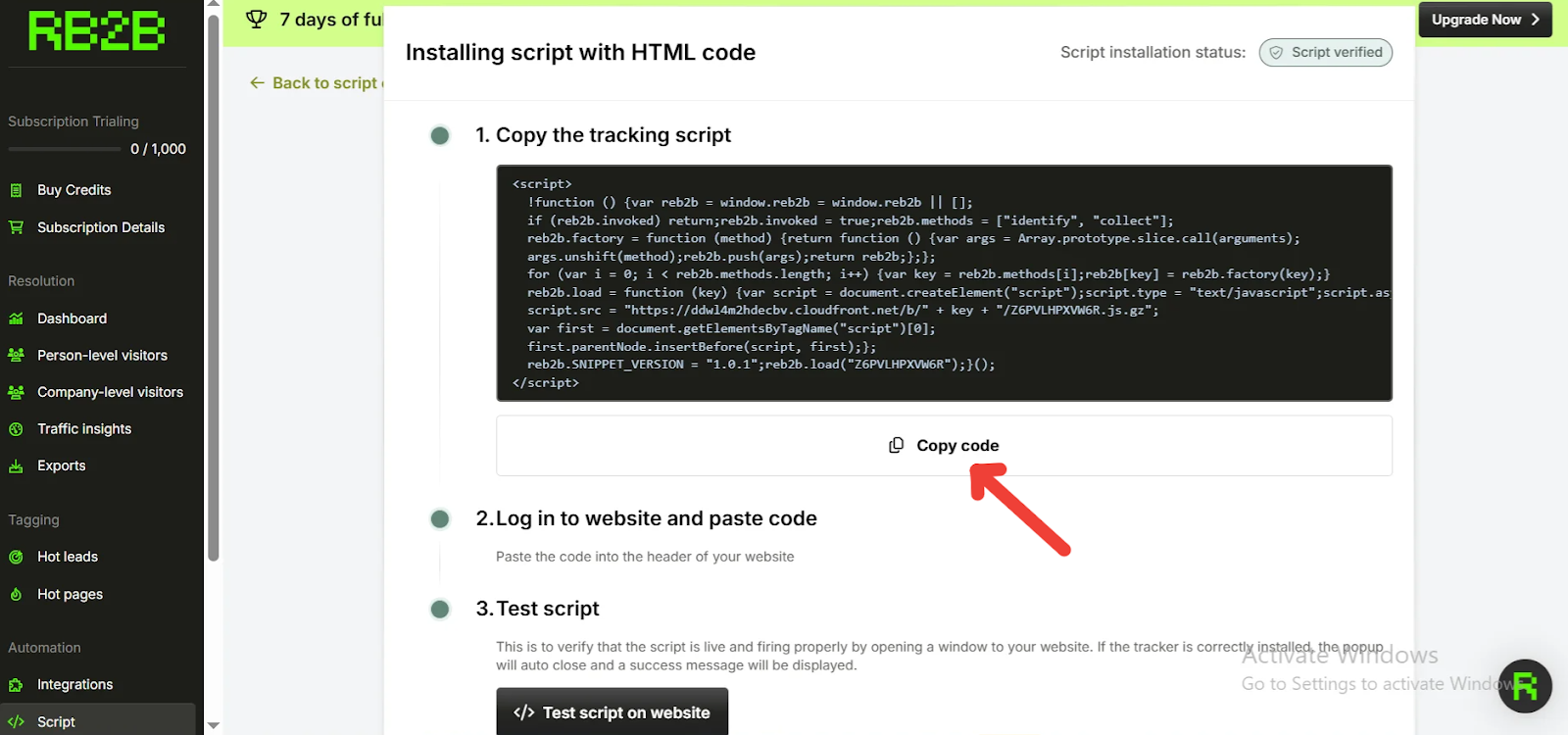Click the sidebar scrollbar down arrow
The image size is (1568, 735).
pos(214,726)
